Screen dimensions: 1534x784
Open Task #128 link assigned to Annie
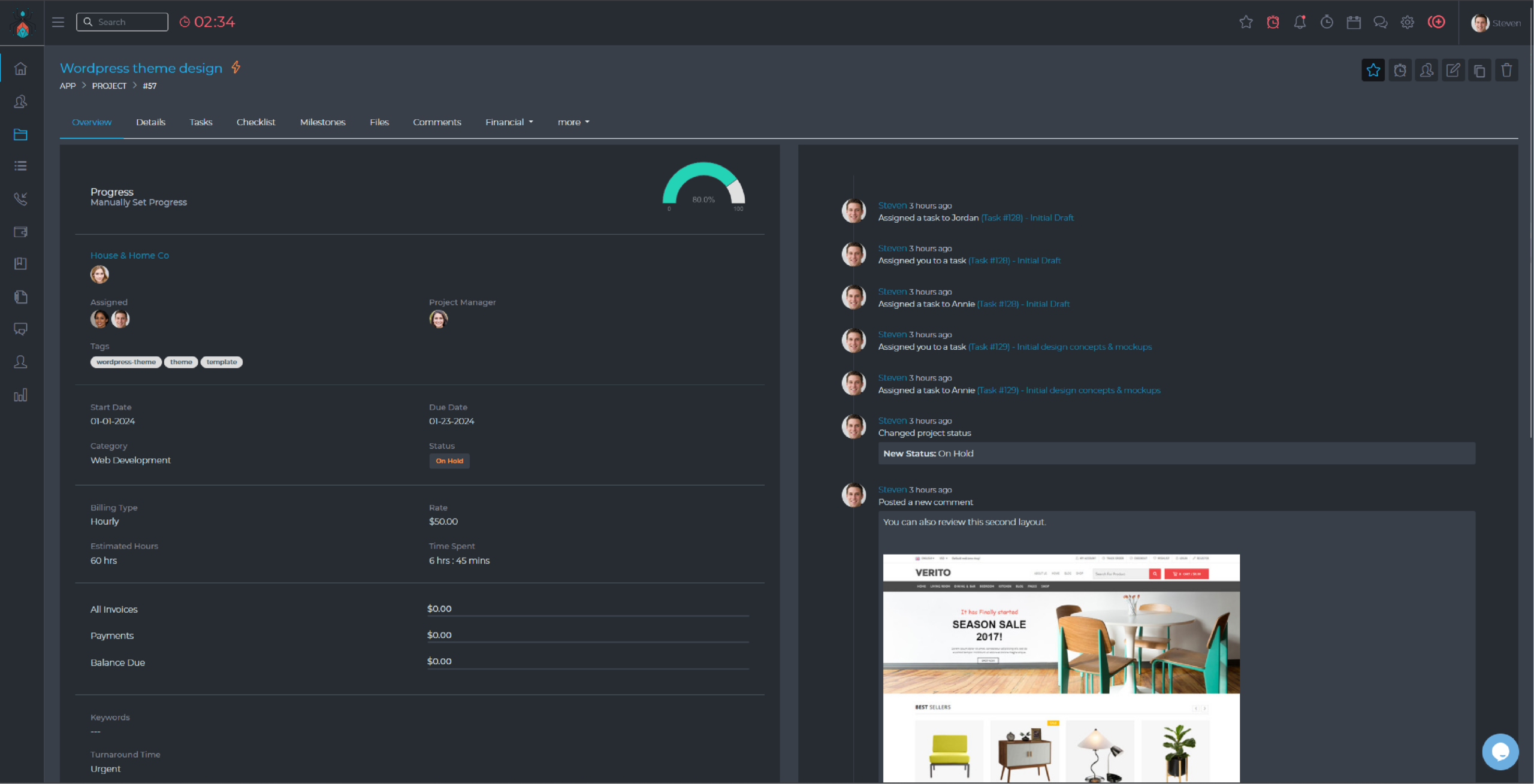point(1023,304)
